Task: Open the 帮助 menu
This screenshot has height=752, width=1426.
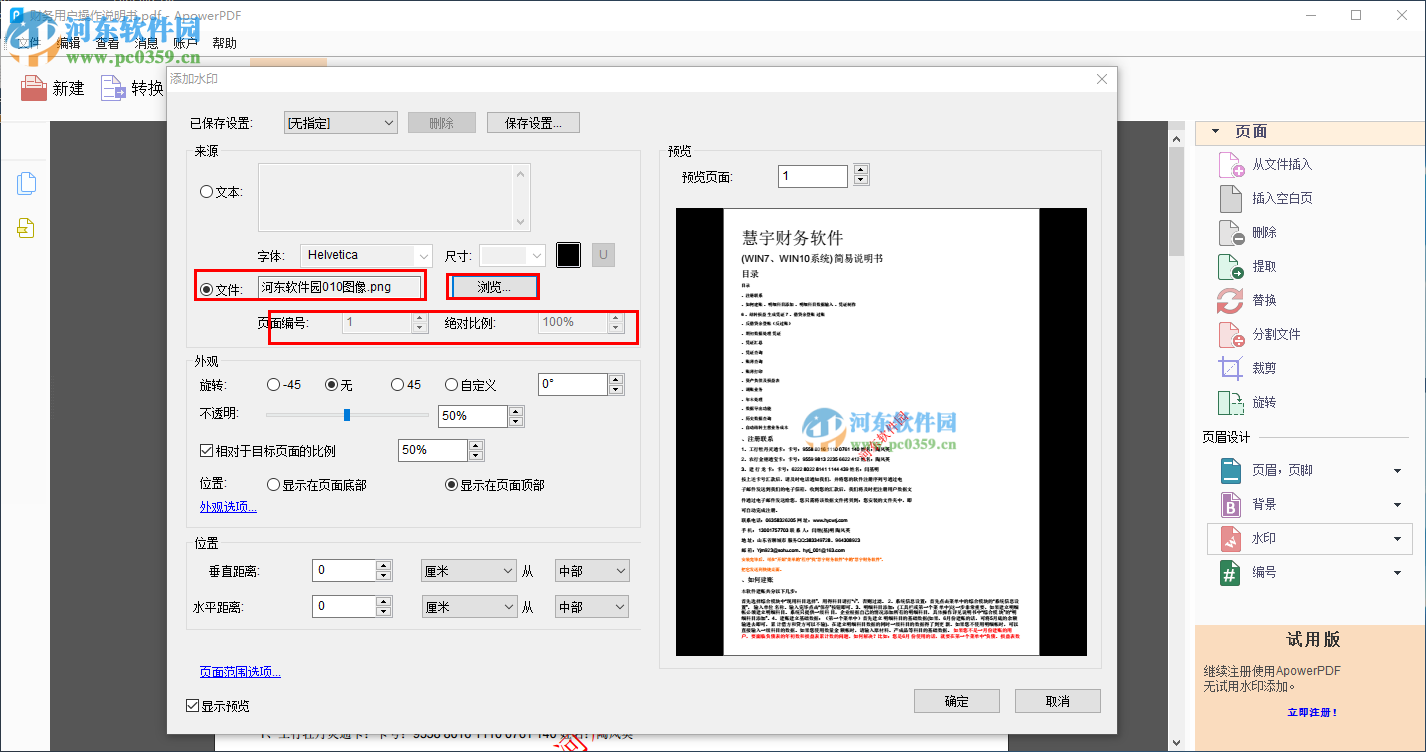Action: 224,43
